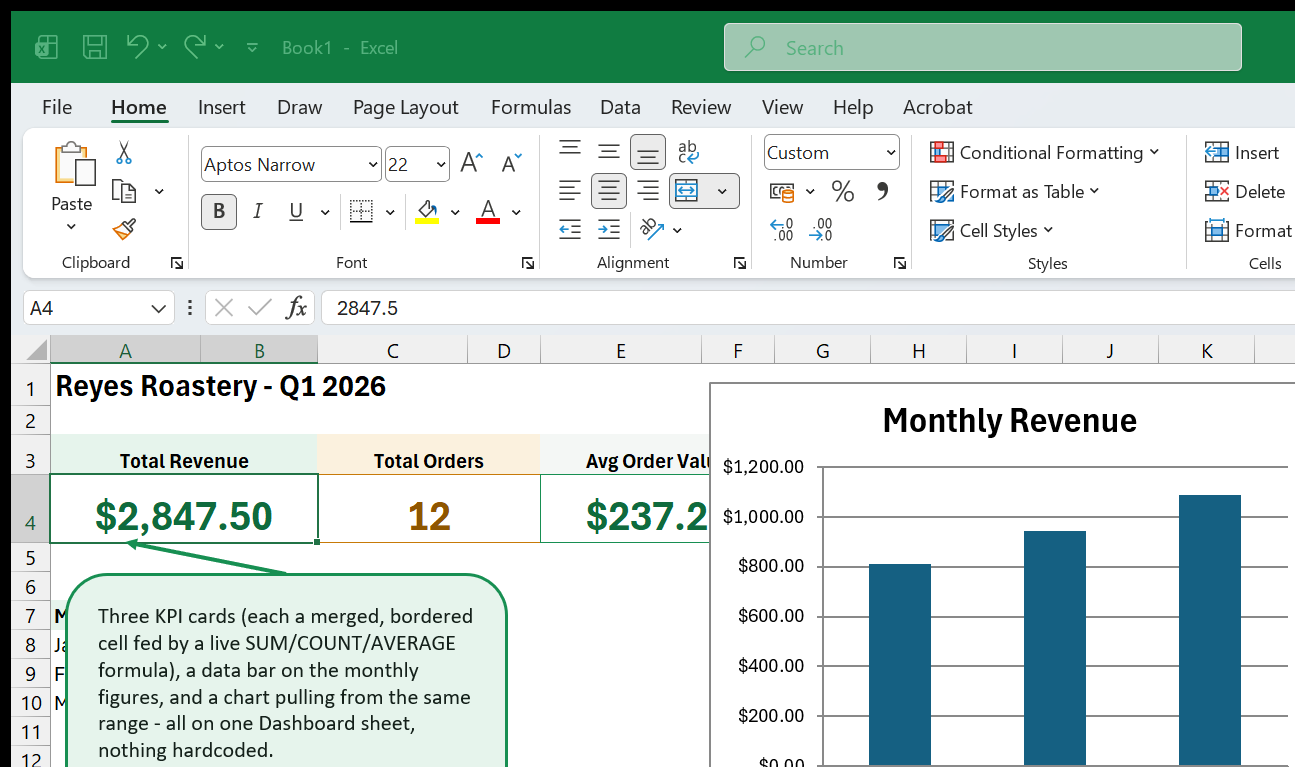Expand the Format as Table menu

(x=1014, y=191)
